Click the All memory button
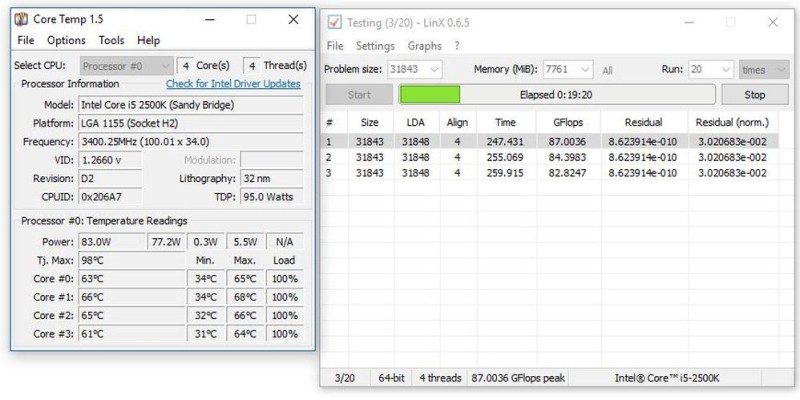This screenshot has width=800, height=400. tap(607, 71)
